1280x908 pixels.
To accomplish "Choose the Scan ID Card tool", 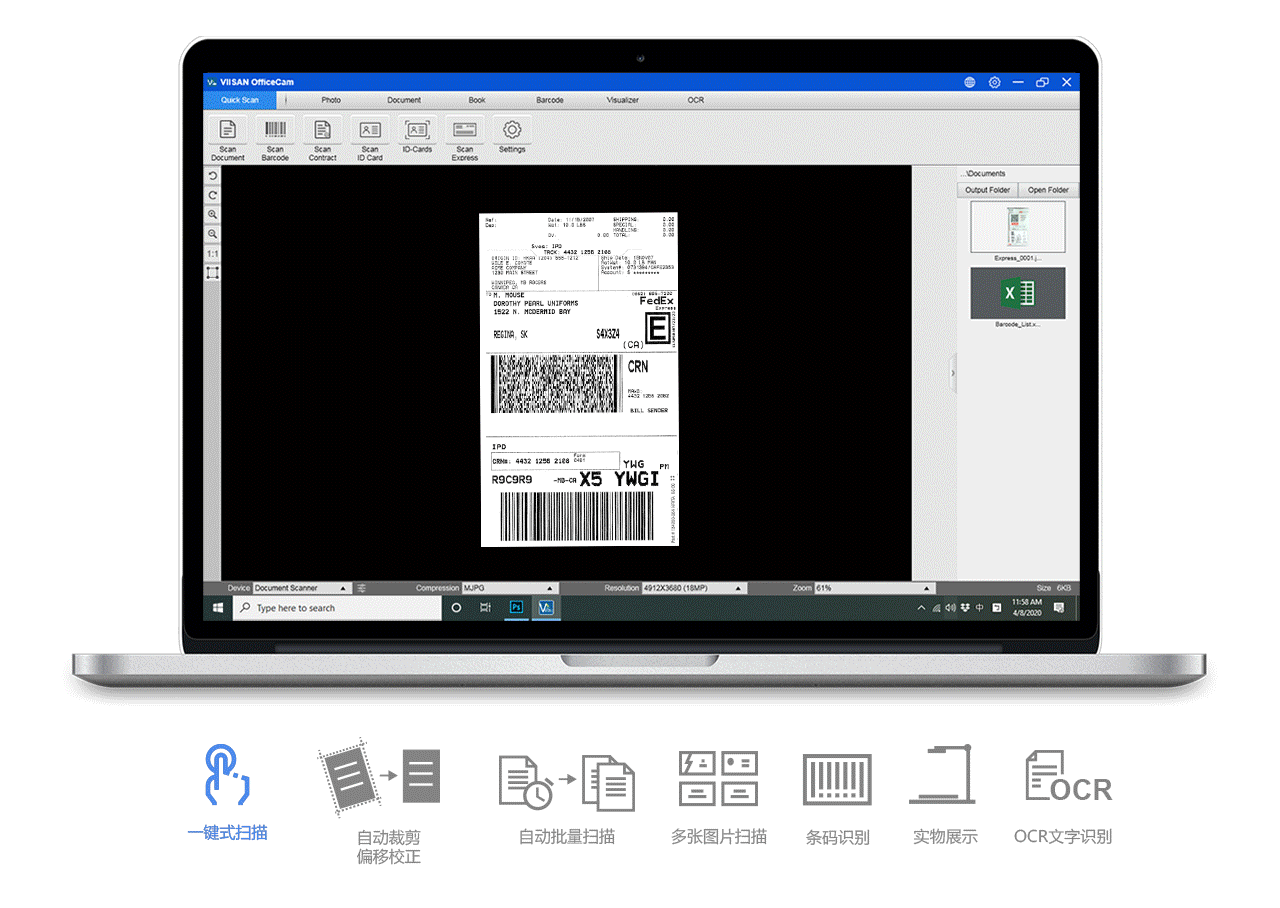I will 370,131.
